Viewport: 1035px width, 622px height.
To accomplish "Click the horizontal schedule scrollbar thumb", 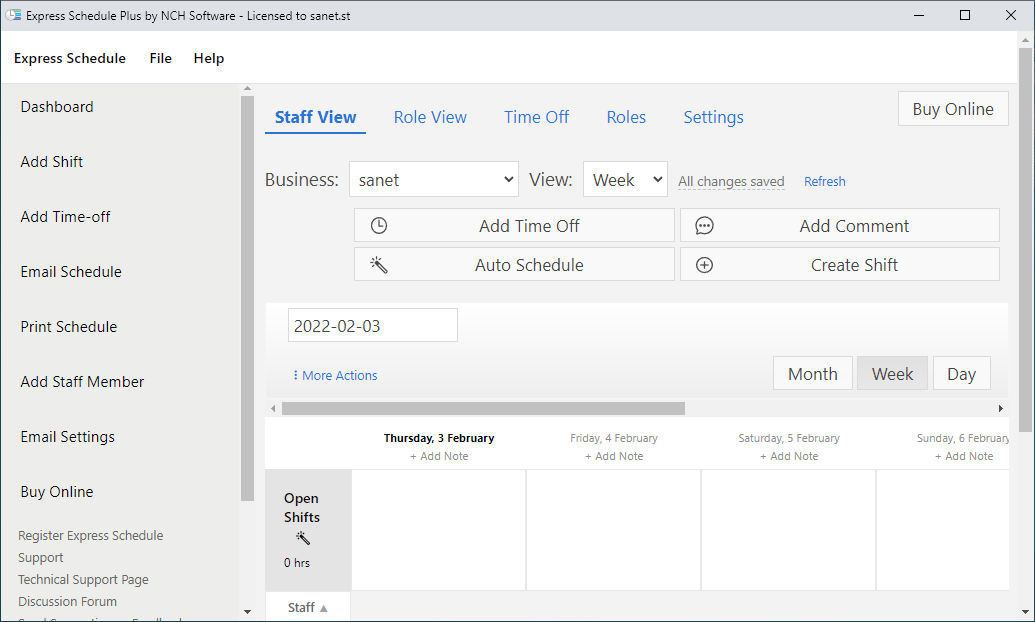I will coord(483,409).
